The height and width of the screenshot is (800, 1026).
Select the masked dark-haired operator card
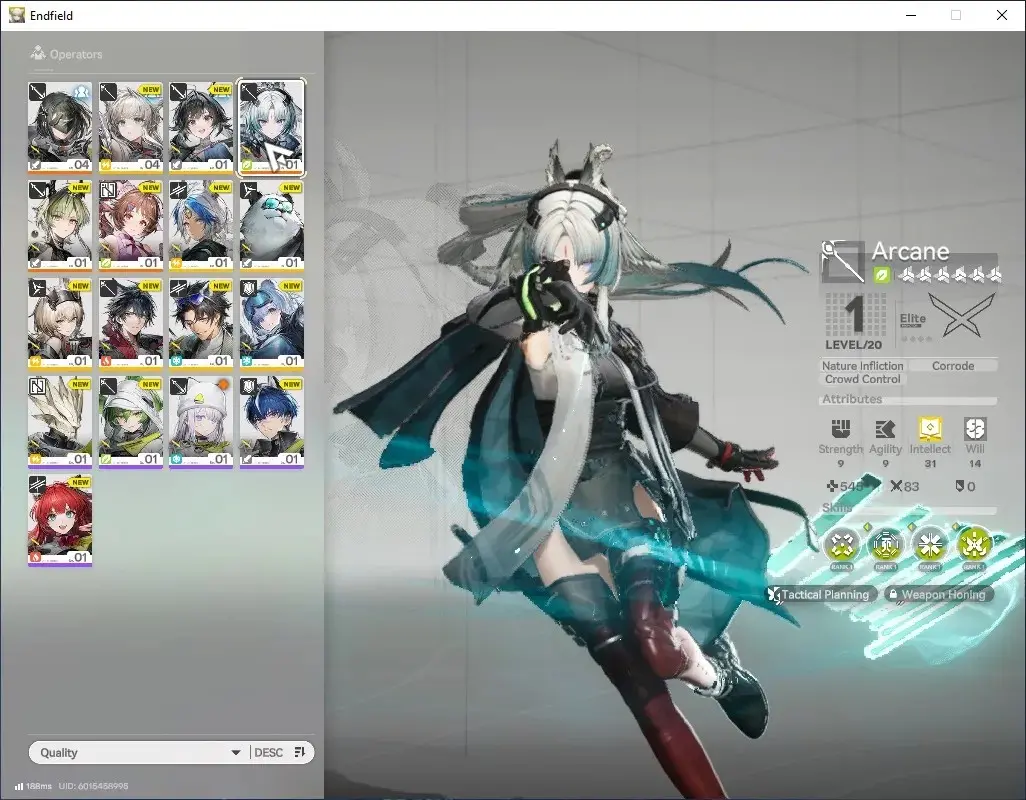point(60,128)
